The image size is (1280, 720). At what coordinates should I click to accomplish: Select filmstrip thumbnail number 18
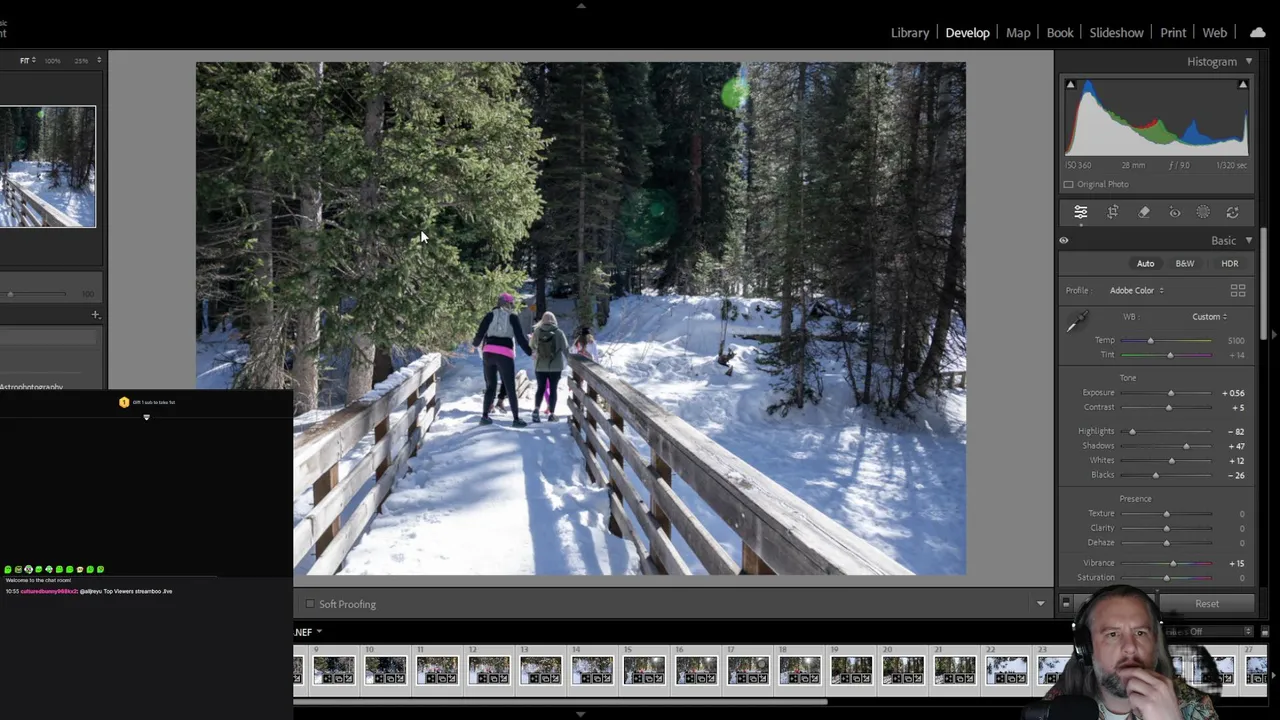[x=800, y=670]
